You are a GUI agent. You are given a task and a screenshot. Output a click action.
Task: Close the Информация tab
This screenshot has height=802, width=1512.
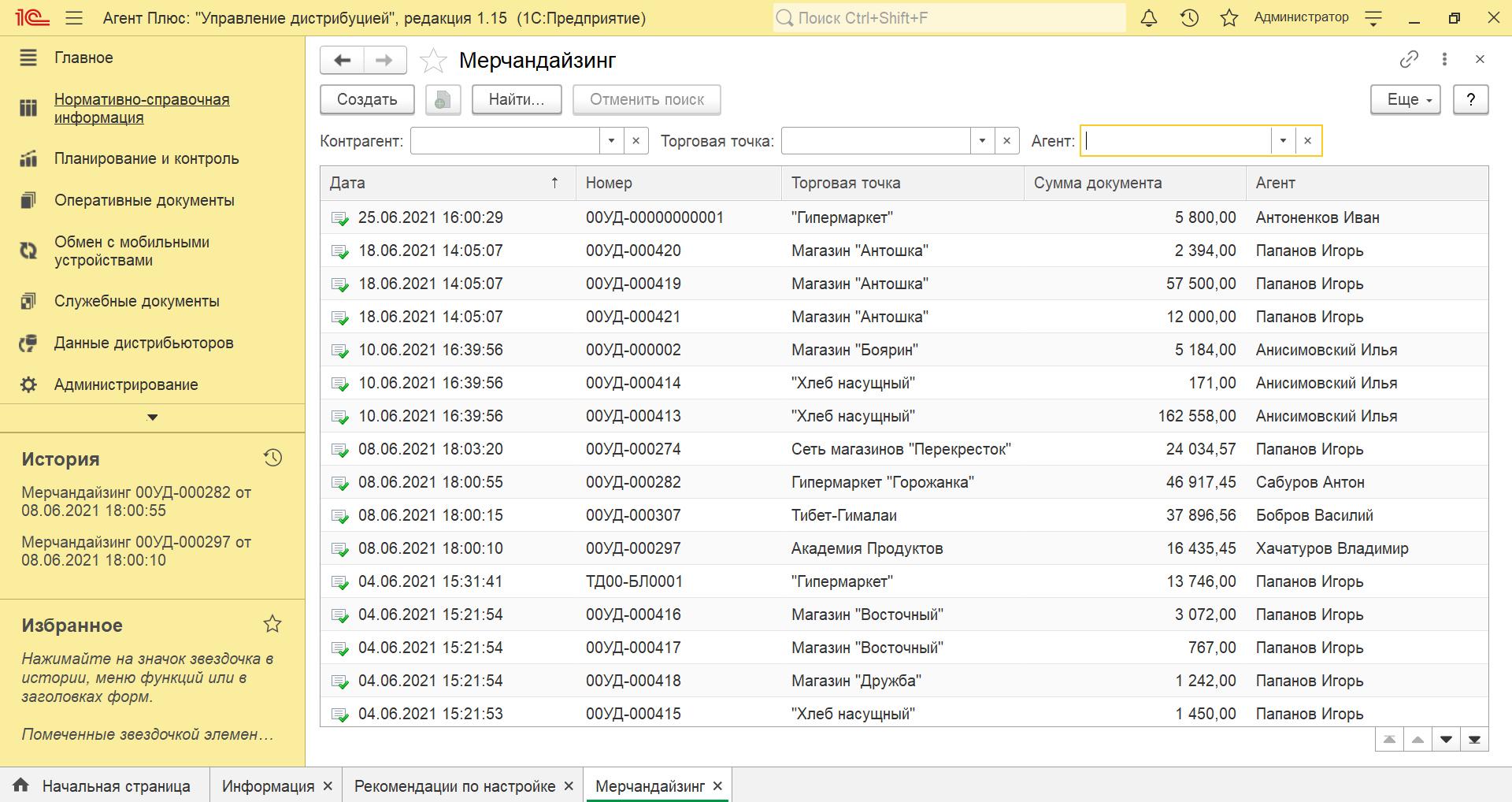point(328,786)
